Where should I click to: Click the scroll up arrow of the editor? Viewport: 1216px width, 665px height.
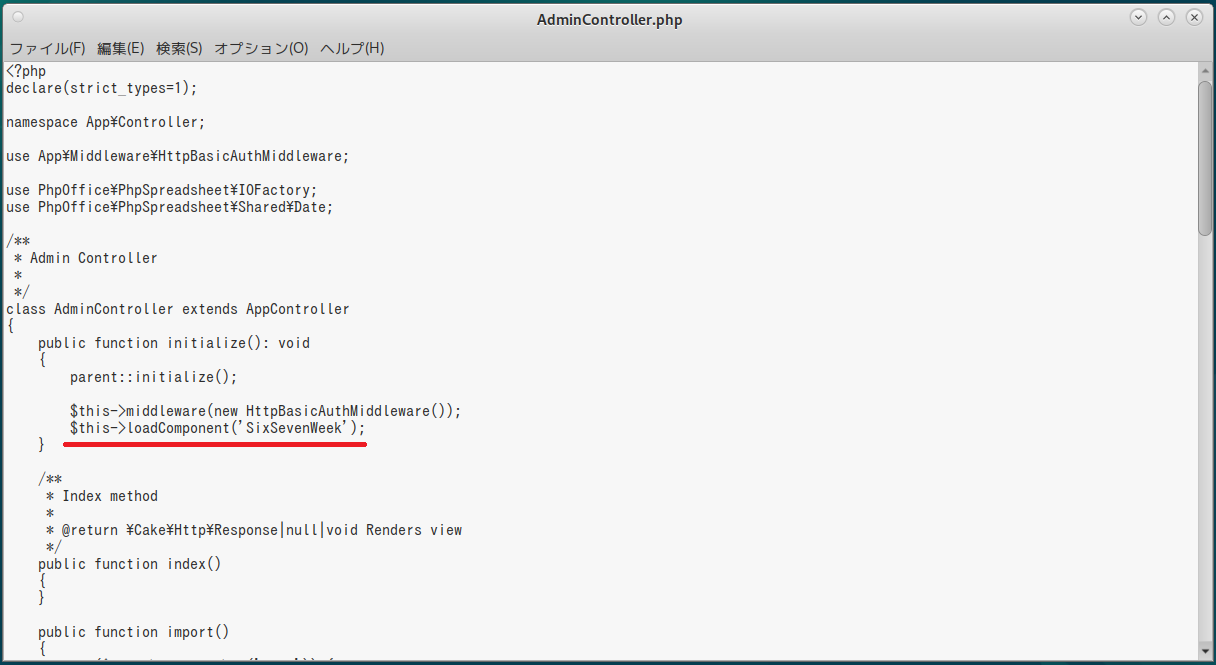point(1205,70)
